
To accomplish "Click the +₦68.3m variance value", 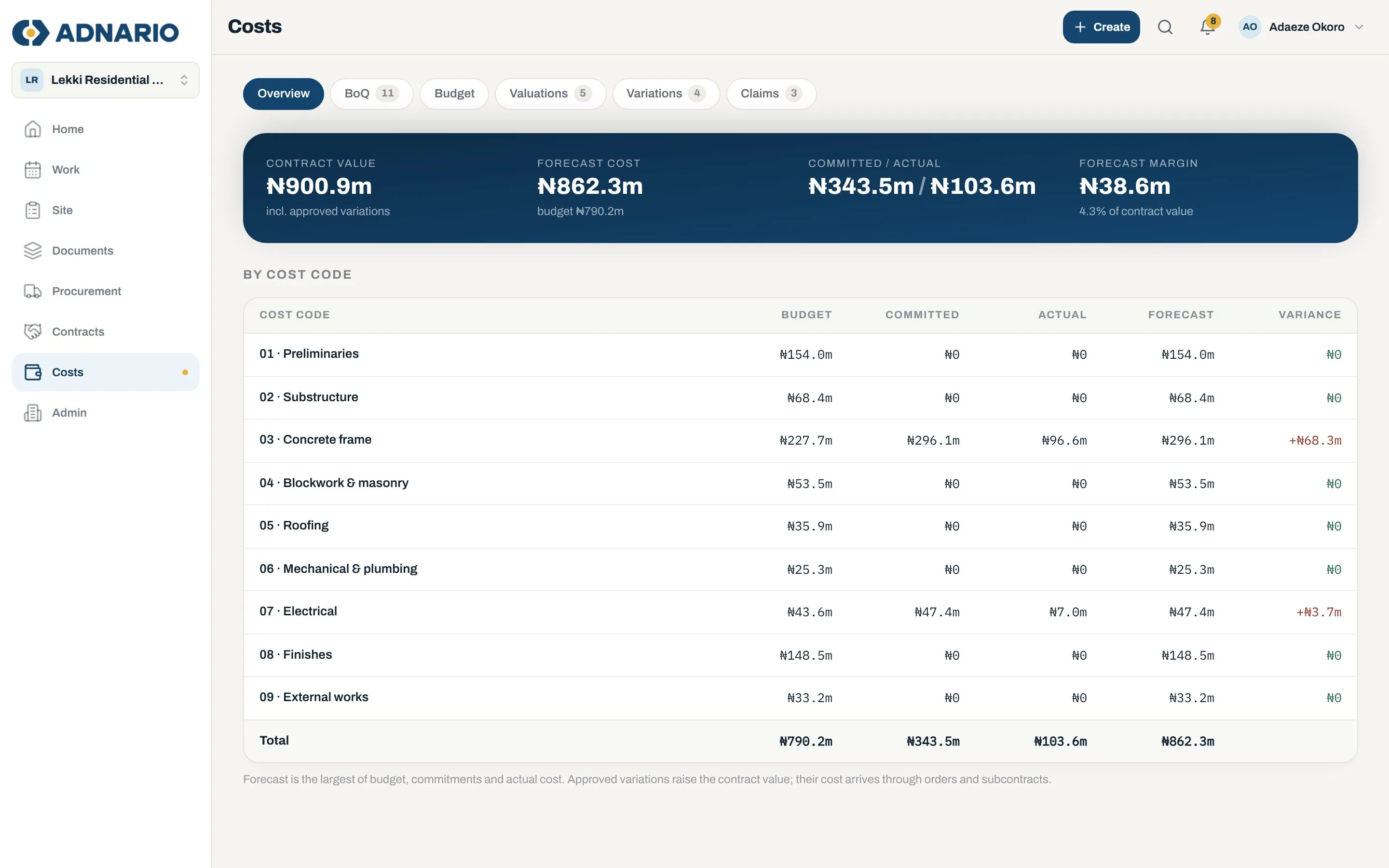I will pyautogui.click(x=1315, y=440).
